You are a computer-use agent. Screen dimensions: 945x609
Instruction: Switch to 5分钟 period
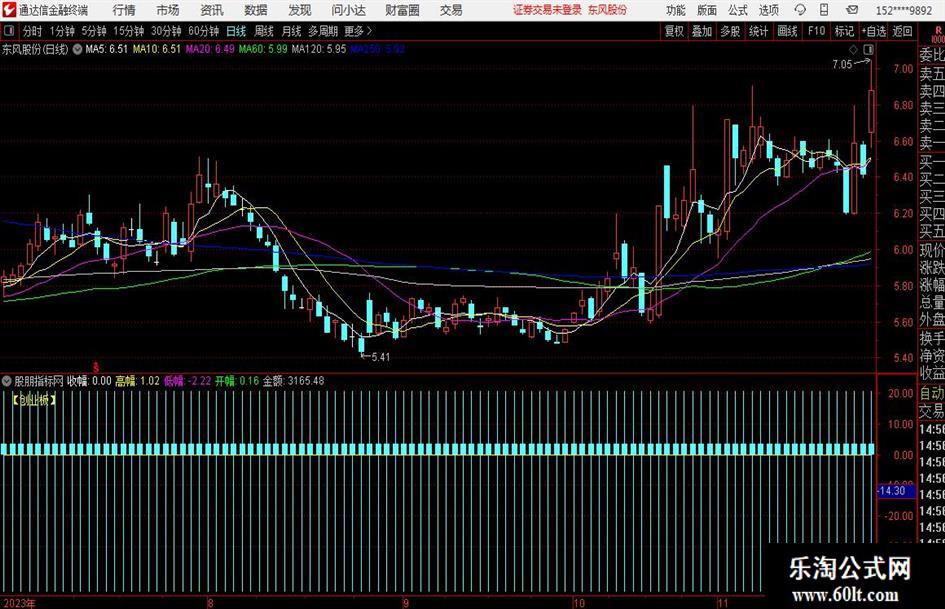click(94, 31)
